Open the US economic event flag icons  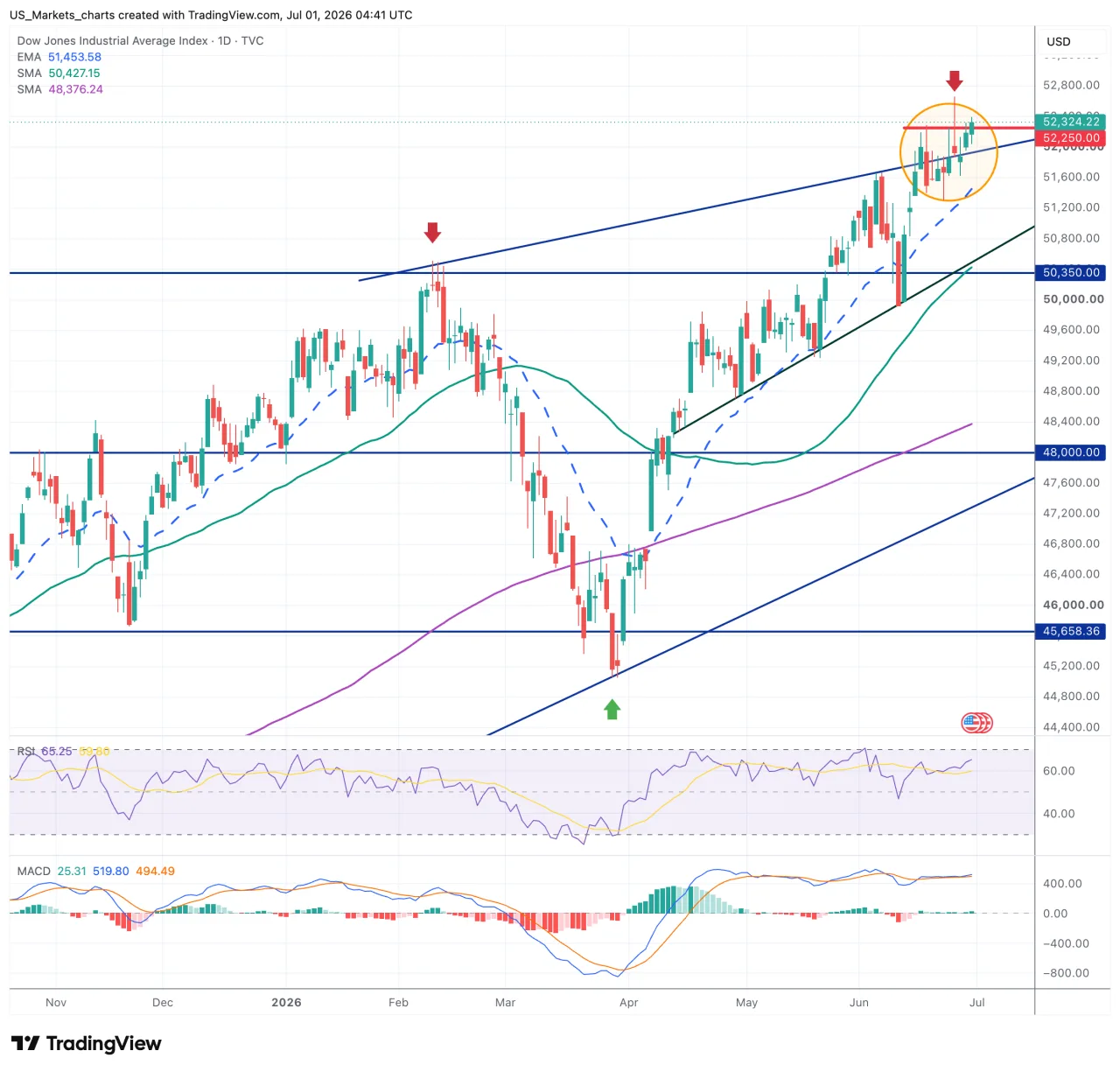976,723
